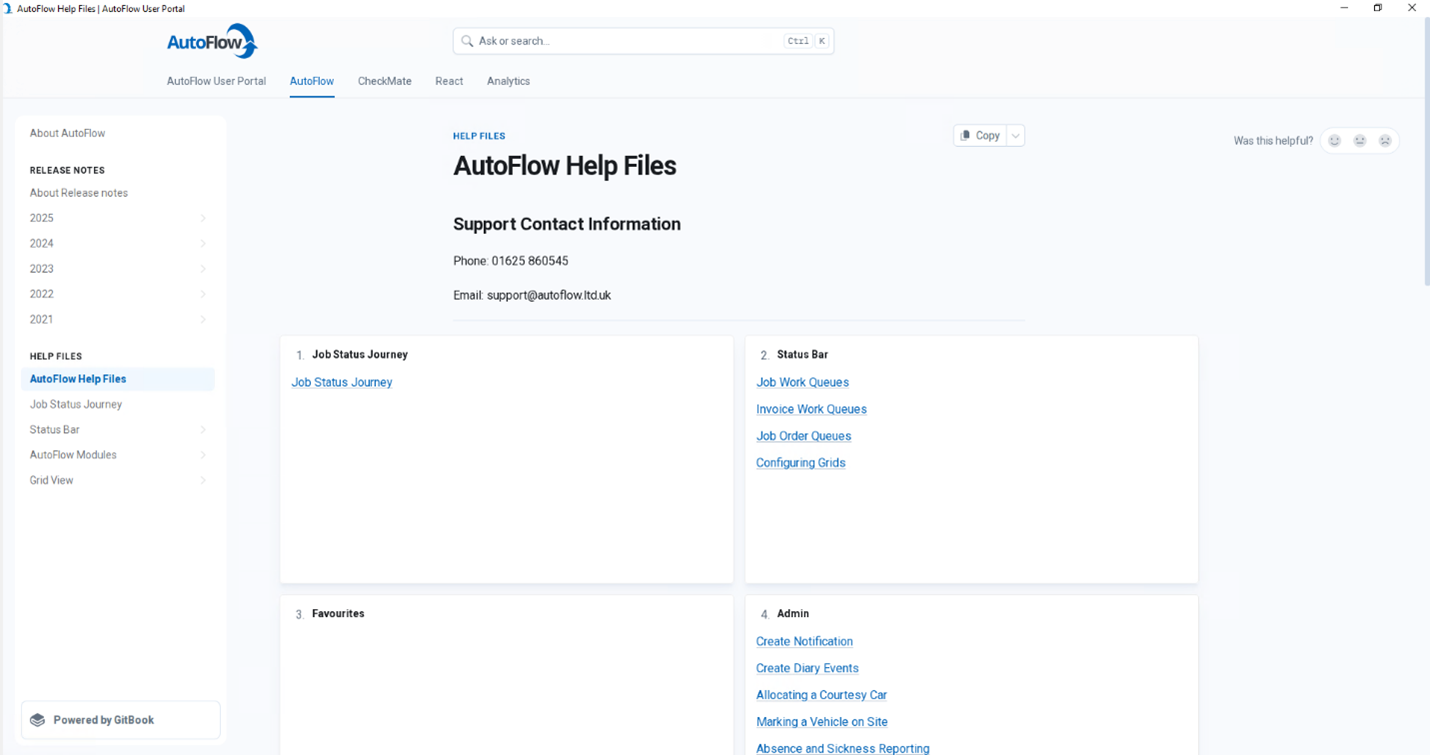This screenshot has width=1430, height=755.
Task: Click the page vertical scrollbar thumb
Action: (1426, 152)
